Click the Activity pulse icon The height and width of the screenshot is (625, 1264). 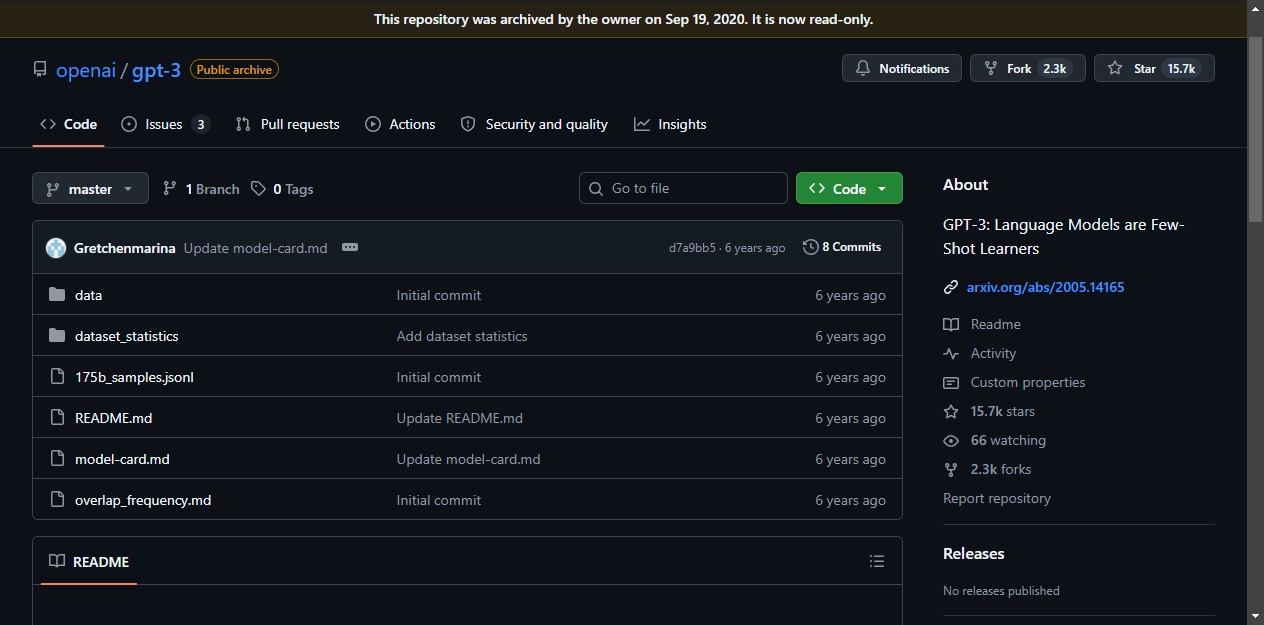click(x=951, y=353)
